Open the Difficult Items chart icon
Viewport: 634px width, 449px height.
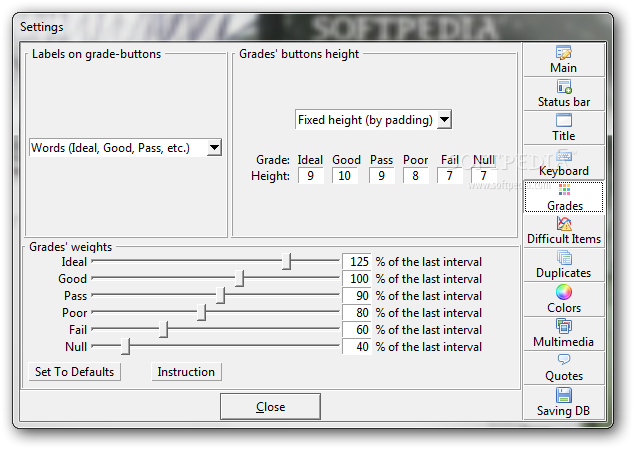(x=564, y=223)
